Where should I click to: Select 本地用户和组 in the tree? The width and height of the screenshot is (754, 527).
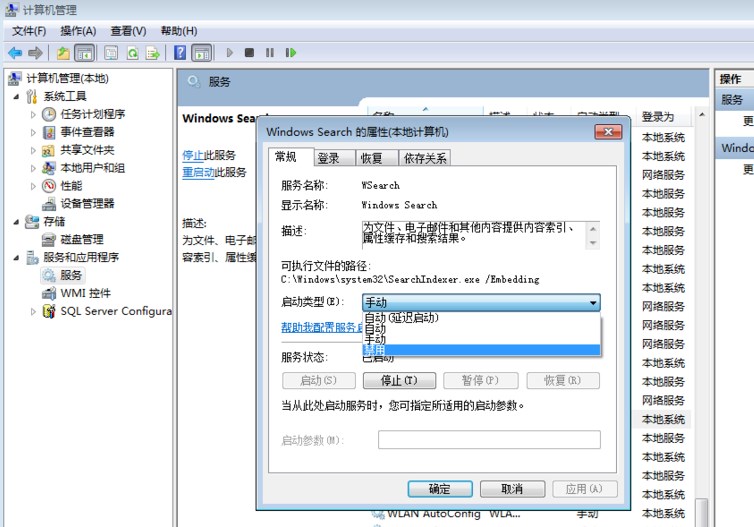[92, 168]
